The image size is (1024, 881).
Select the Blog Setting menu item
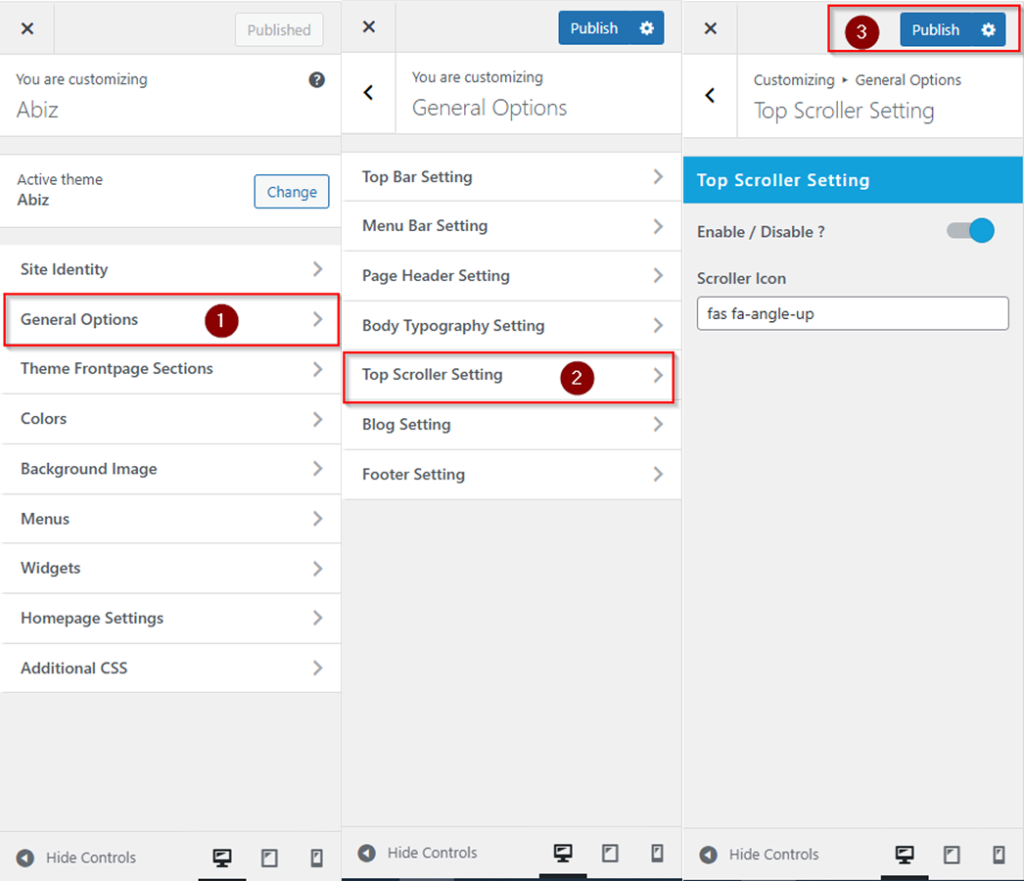511,424
